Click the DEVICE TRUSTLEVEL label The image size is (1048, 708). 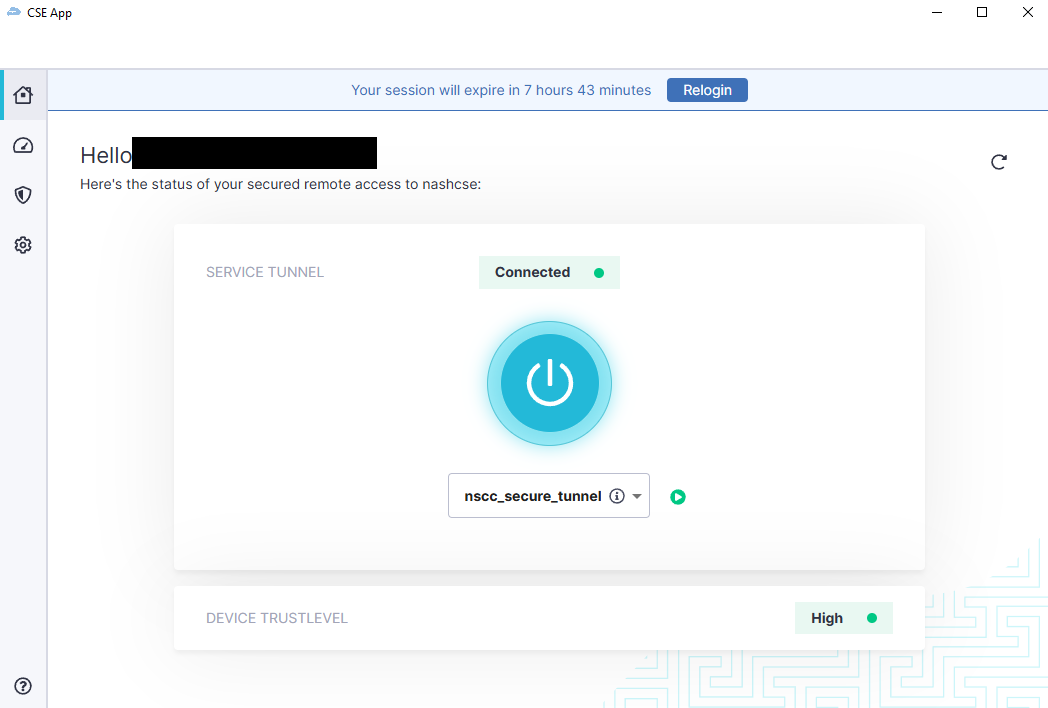point(277,618)
